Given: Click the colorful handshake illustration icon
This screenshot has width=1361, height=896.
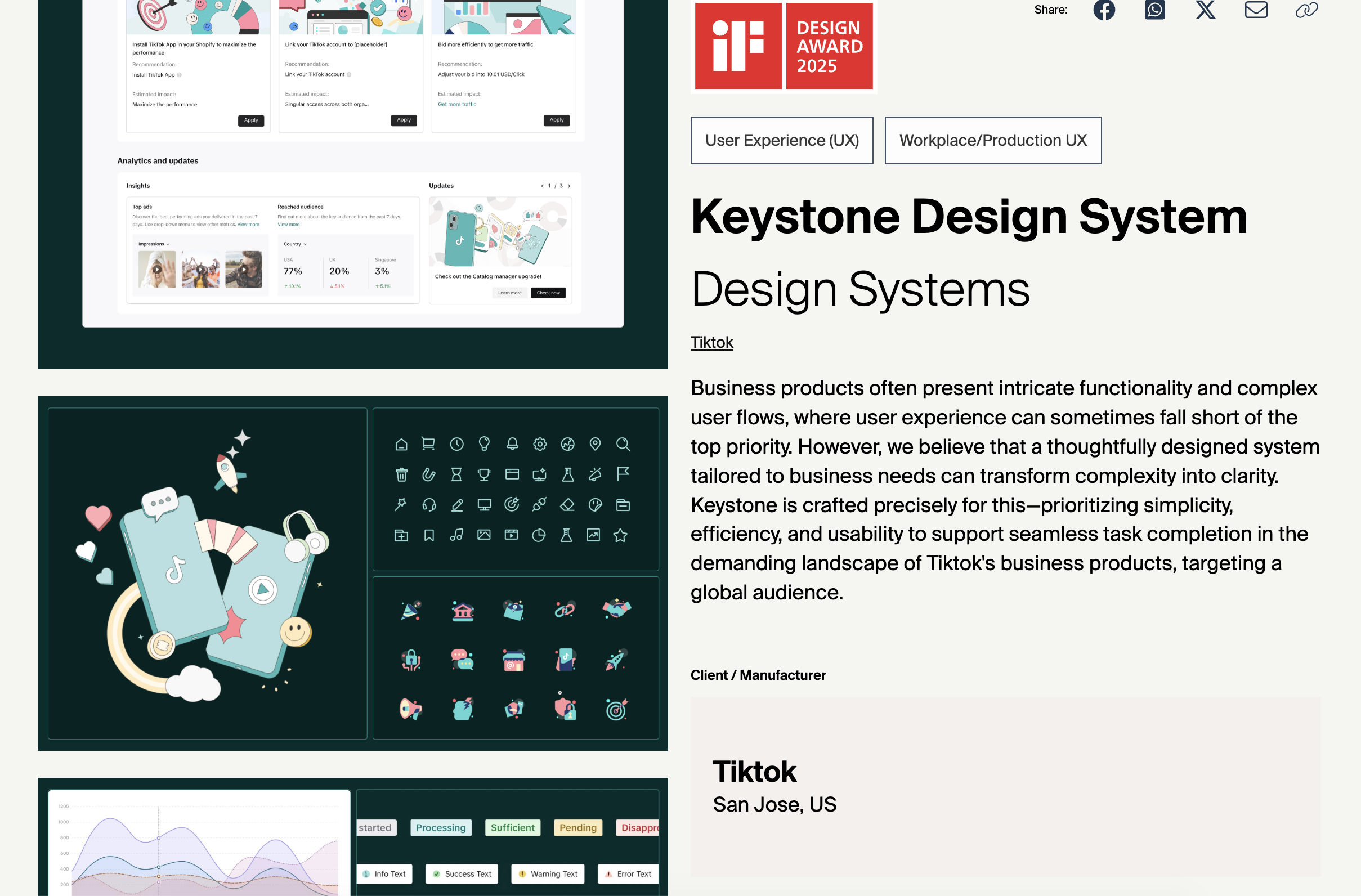Looking at the screenshot, I should click(616, 610).
